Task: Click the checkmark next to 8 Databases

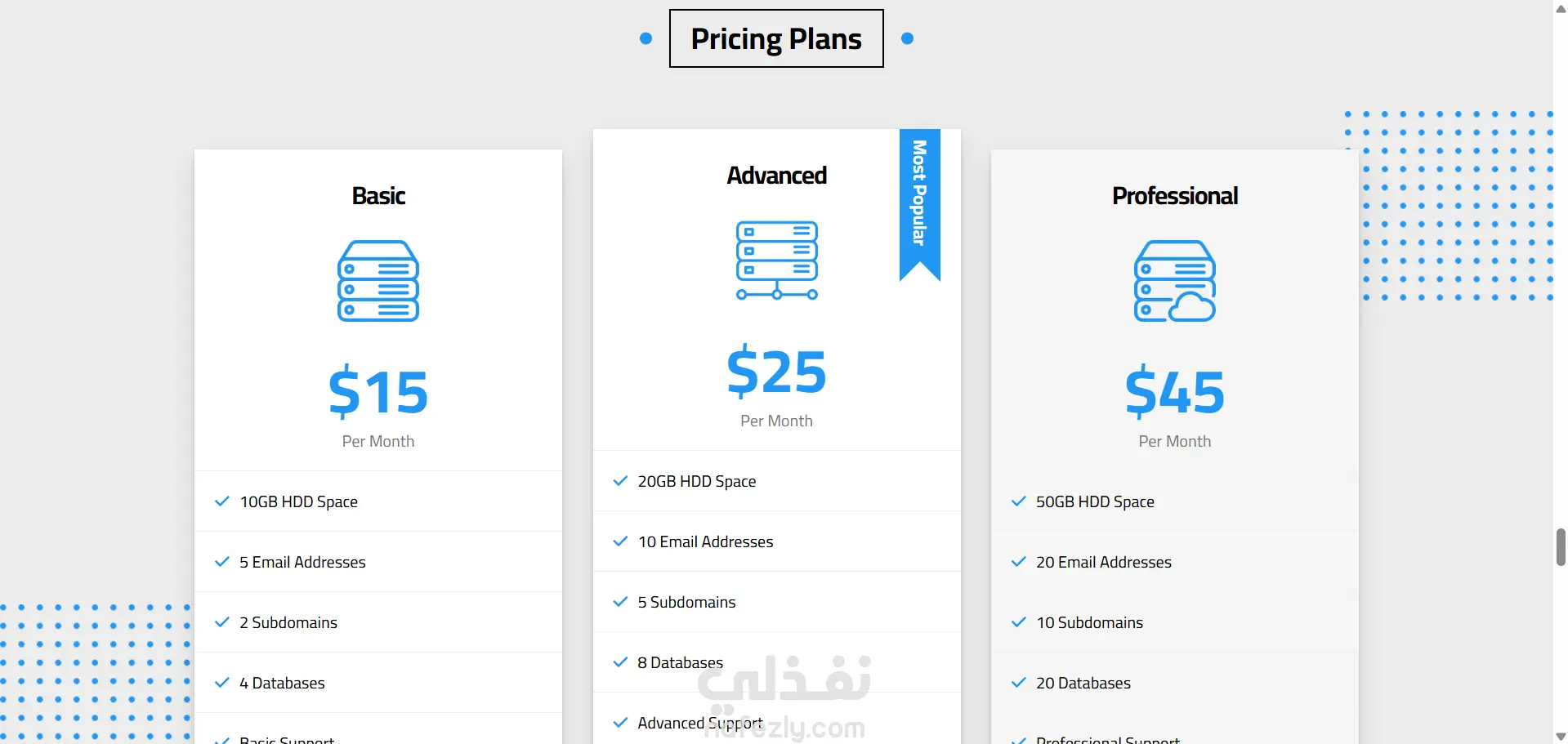Action: coord(620,662)
